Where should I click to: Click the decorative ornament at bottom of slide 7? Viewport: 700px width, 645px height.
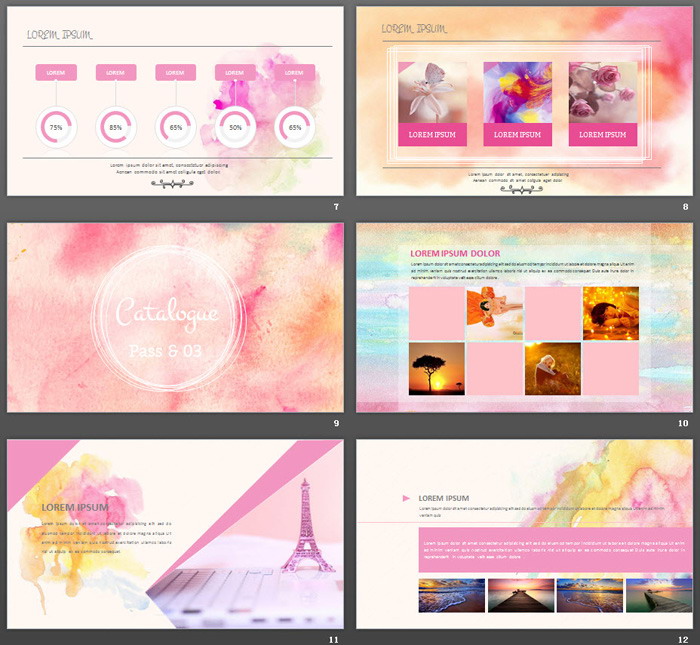point(171,184)
